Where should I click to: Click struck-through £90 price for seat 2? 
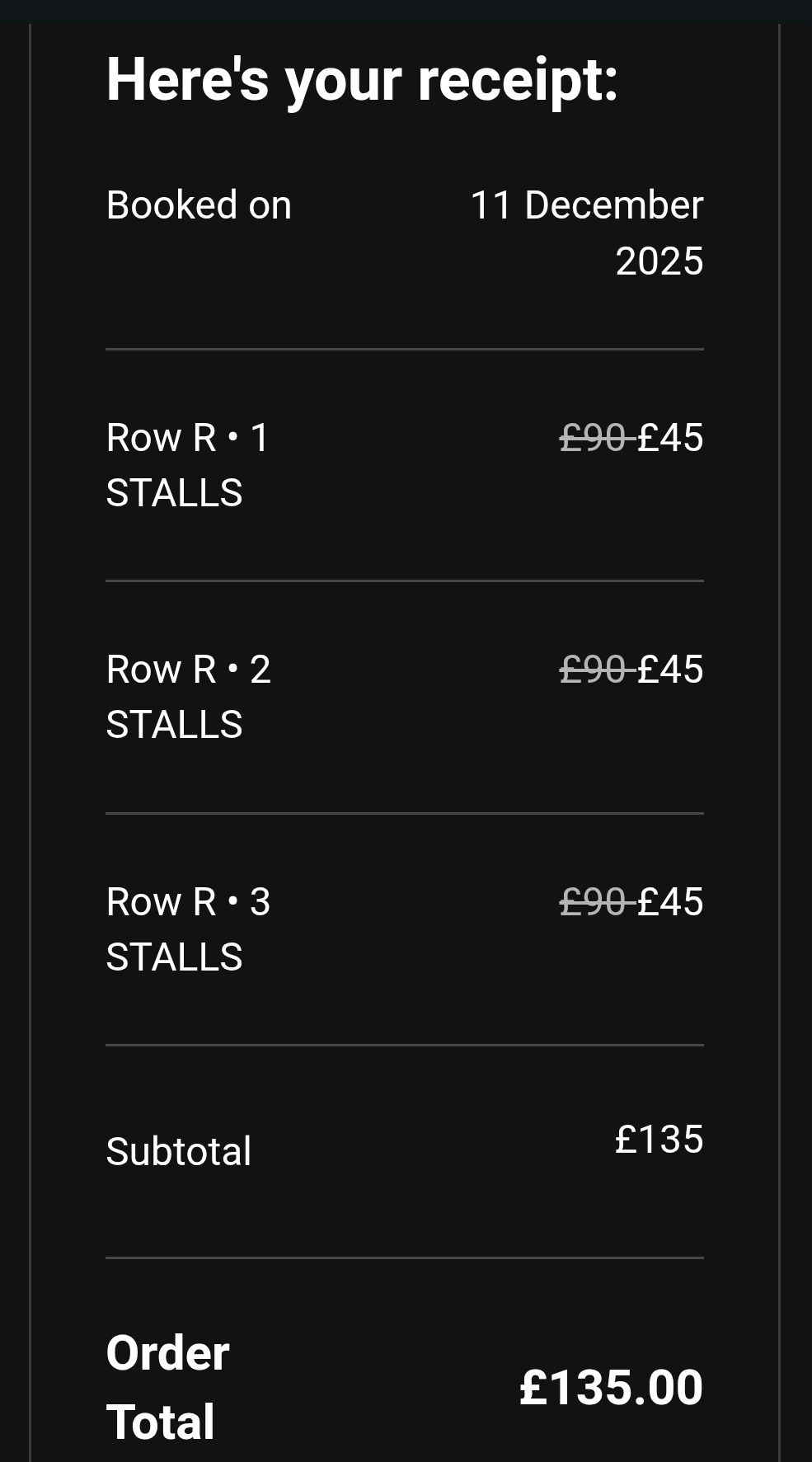click(594, 670)
